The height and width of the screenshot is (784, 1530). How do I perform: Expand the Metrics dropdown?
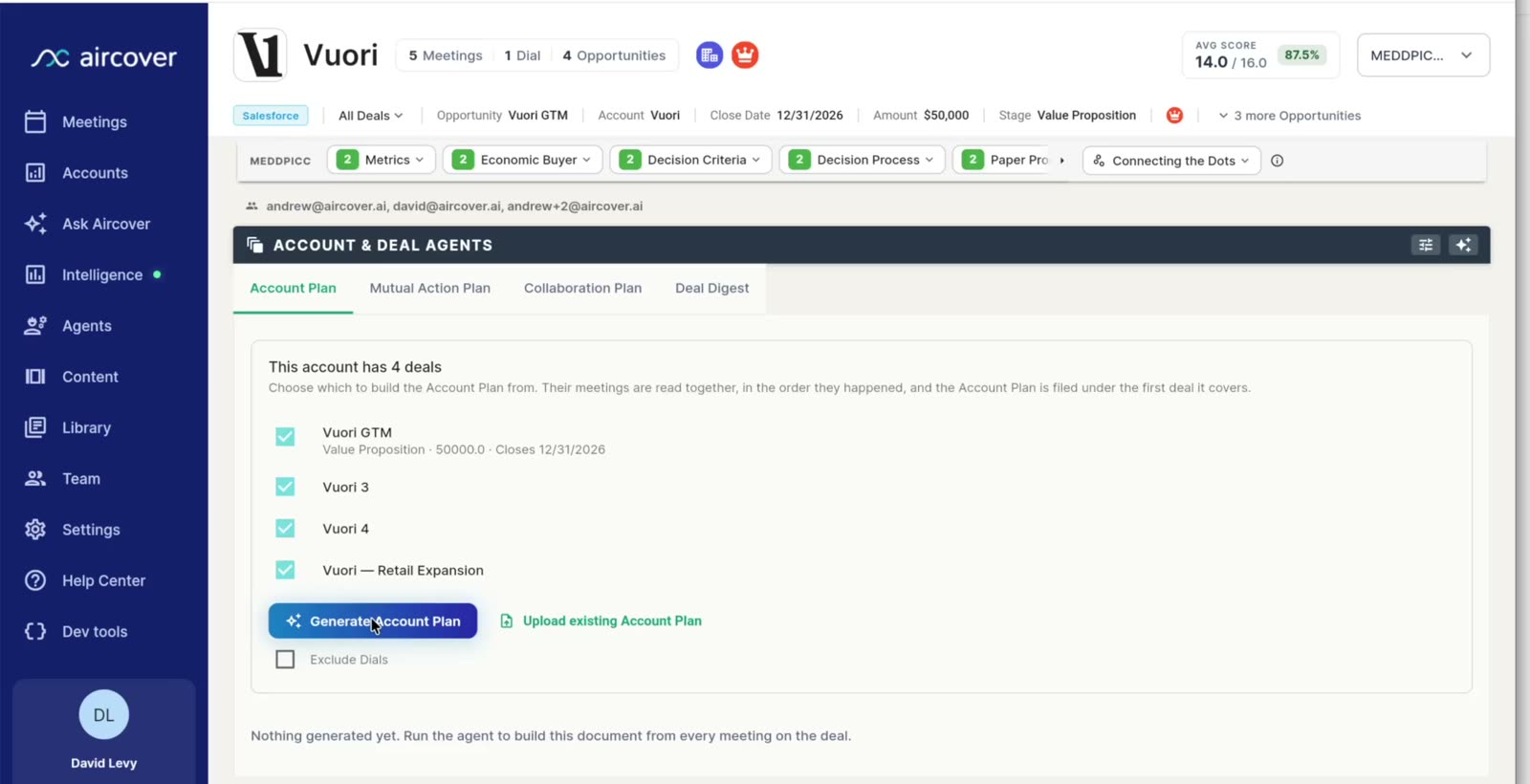[382, 160]
